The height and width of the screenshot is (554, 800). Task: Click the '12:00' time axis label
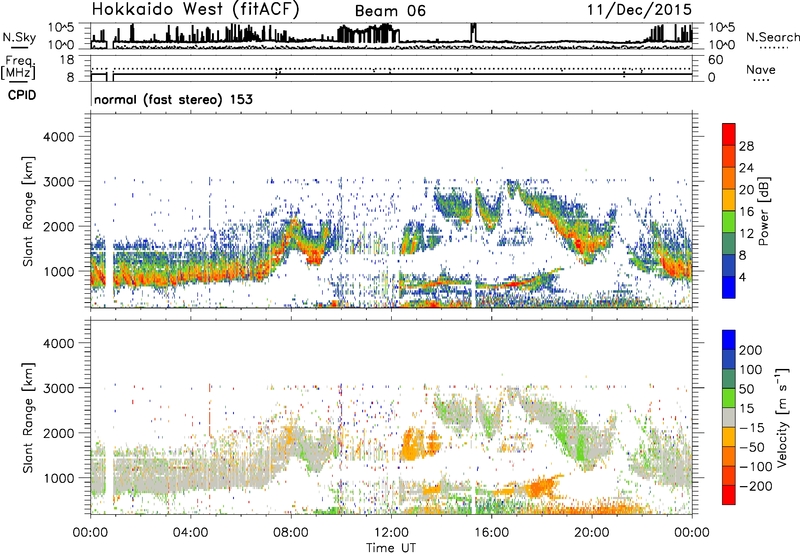391,533
